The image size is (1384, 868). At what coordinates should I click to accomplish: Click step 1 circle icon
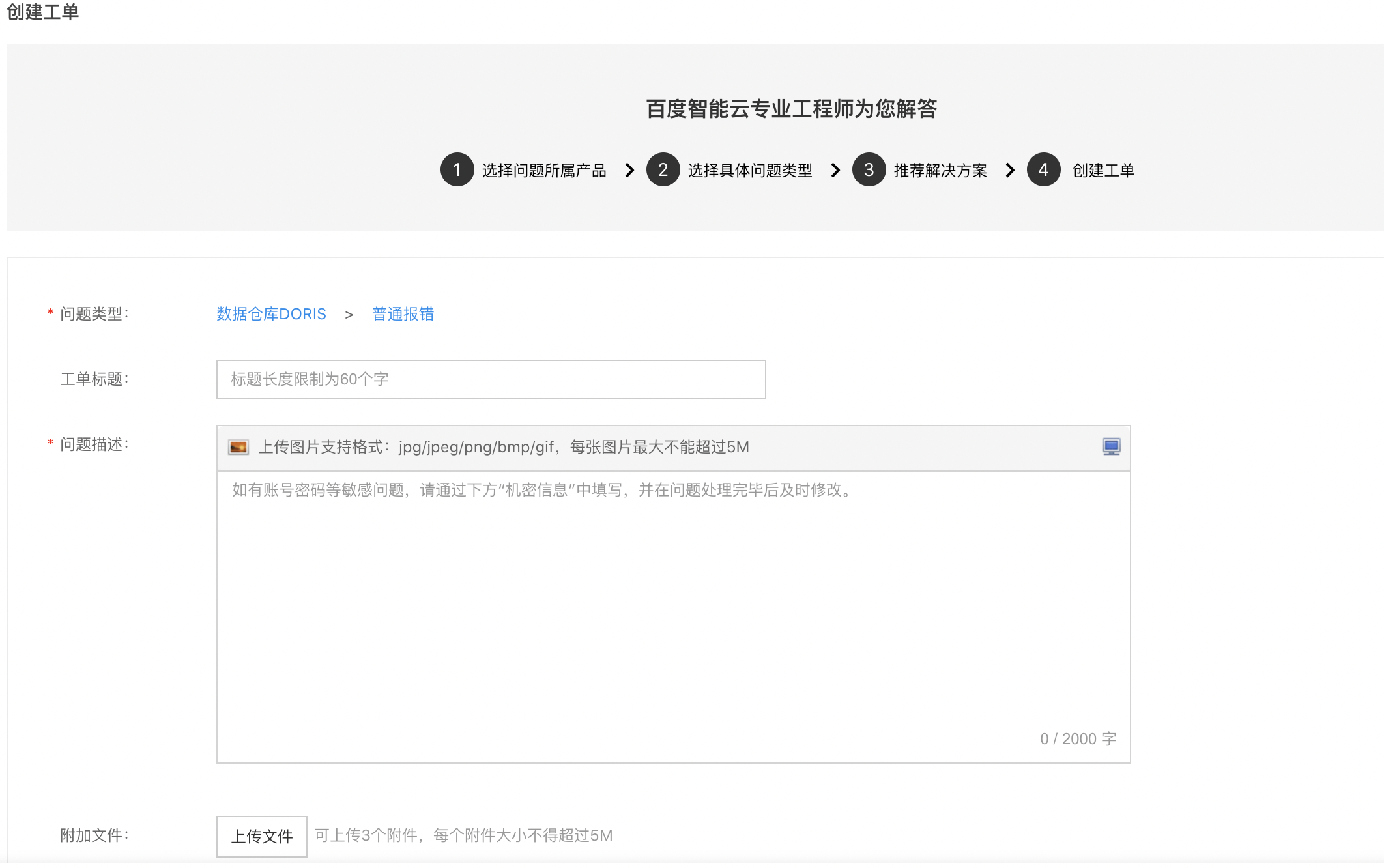pyautogui.click(x=457, y=170)
